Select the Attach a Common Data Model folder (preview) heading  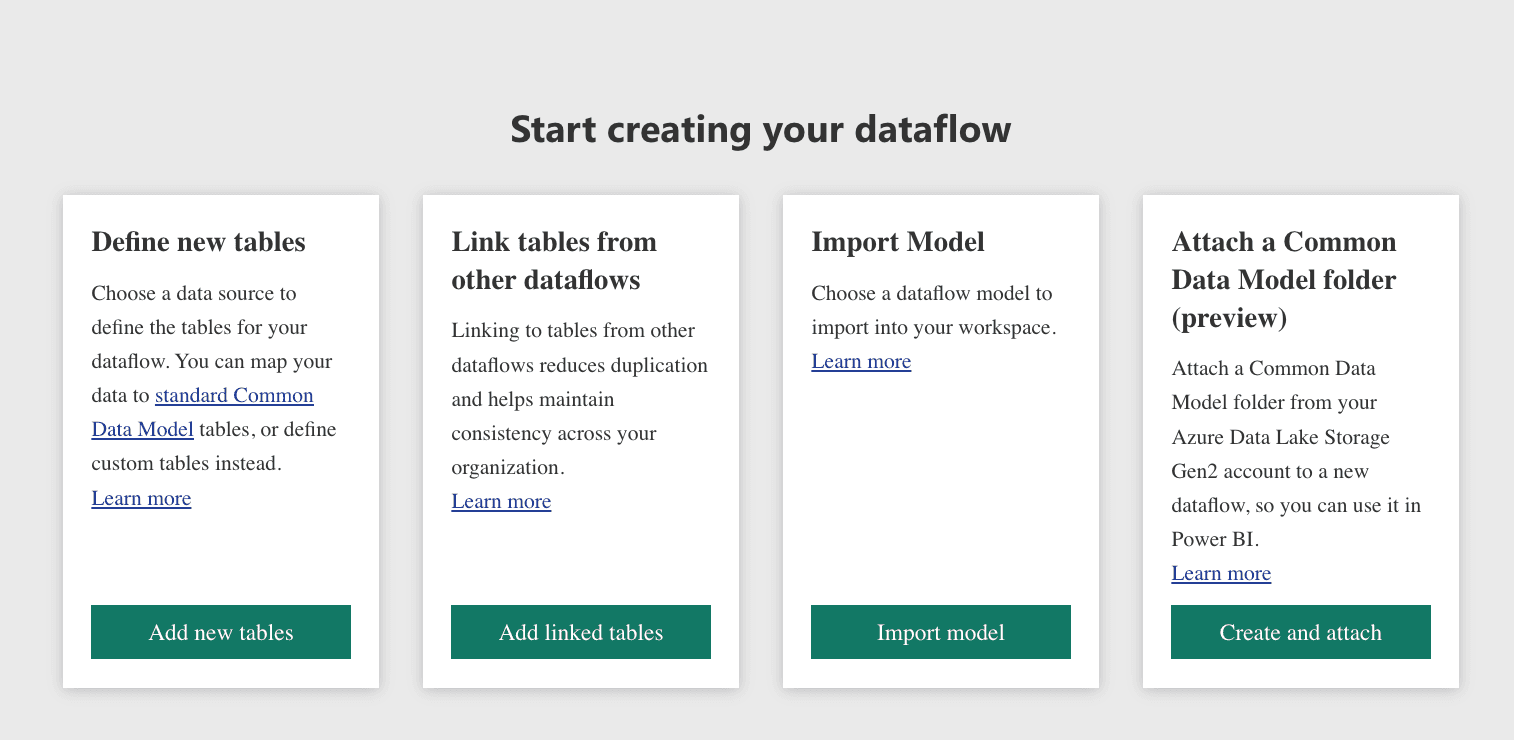(x=1284, y=280)
